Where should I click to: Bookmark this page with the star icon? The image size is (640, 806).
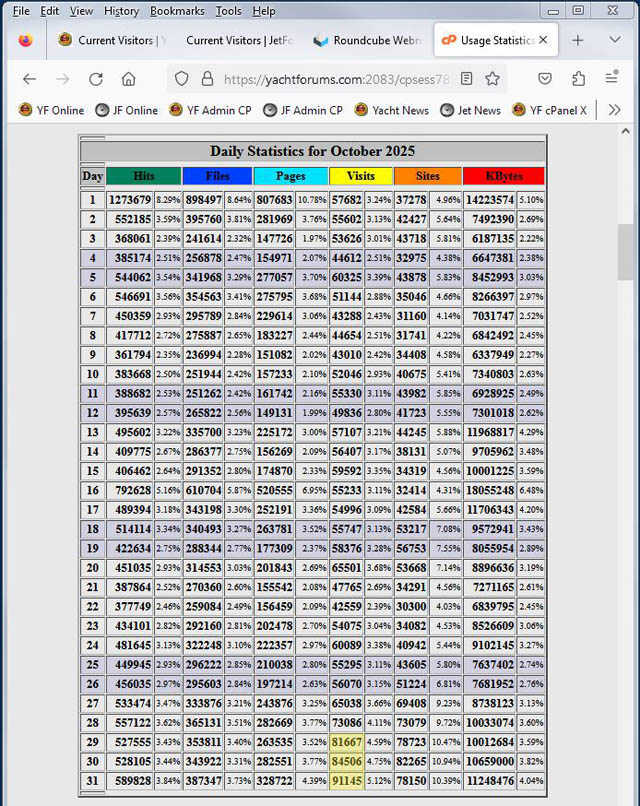click(492, 79)
